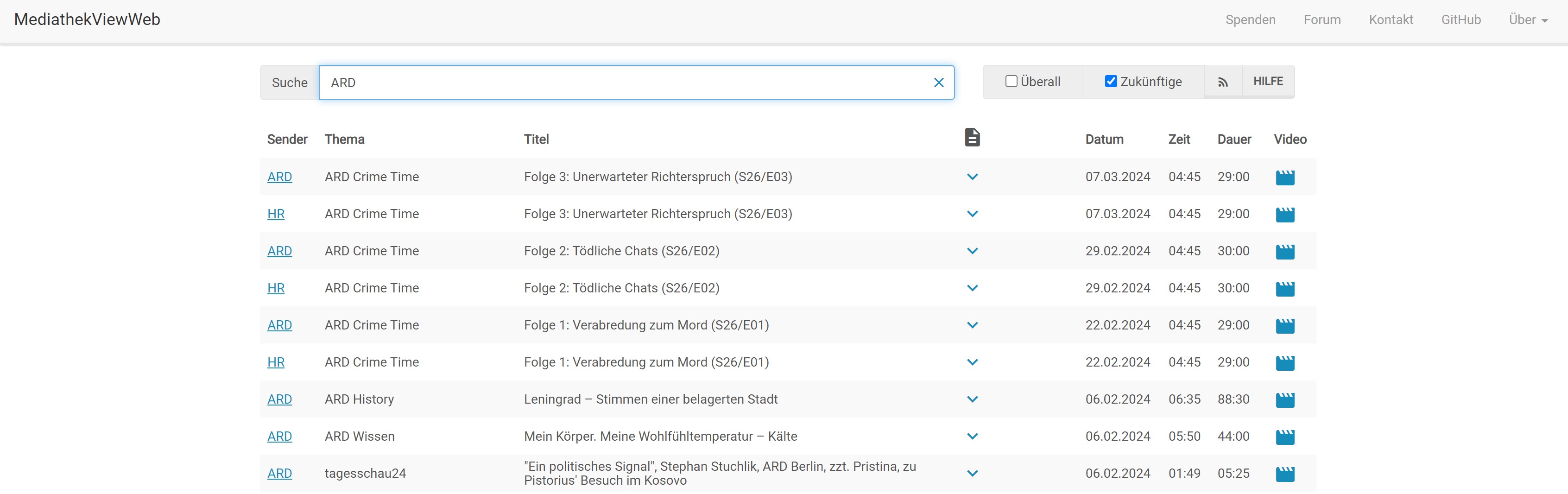
Task: Select the ARD History theme cell
Action: (359, 400)
